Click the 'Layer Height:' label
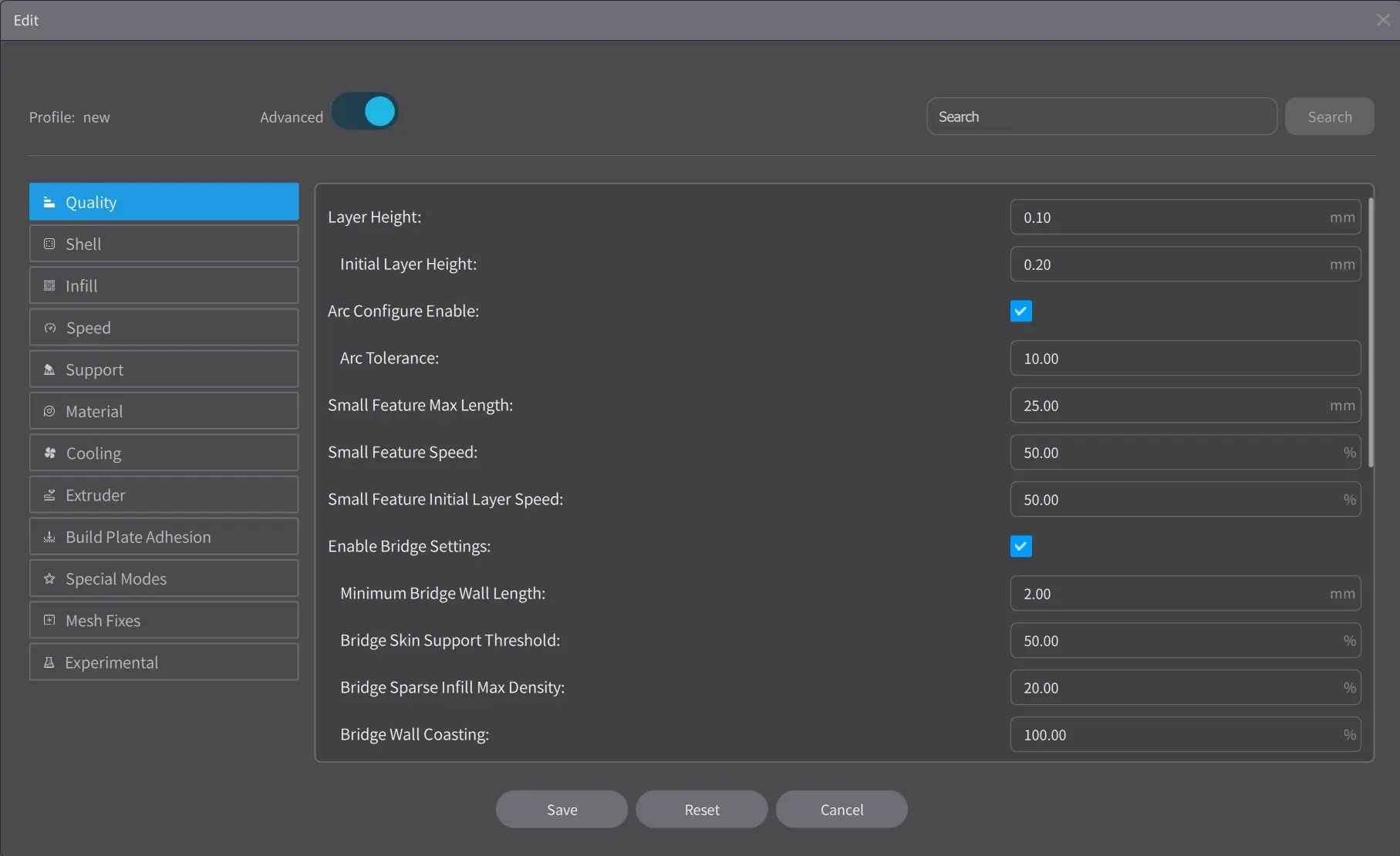Viewport: 1400px width, 856px height. [x=374, y=217]
